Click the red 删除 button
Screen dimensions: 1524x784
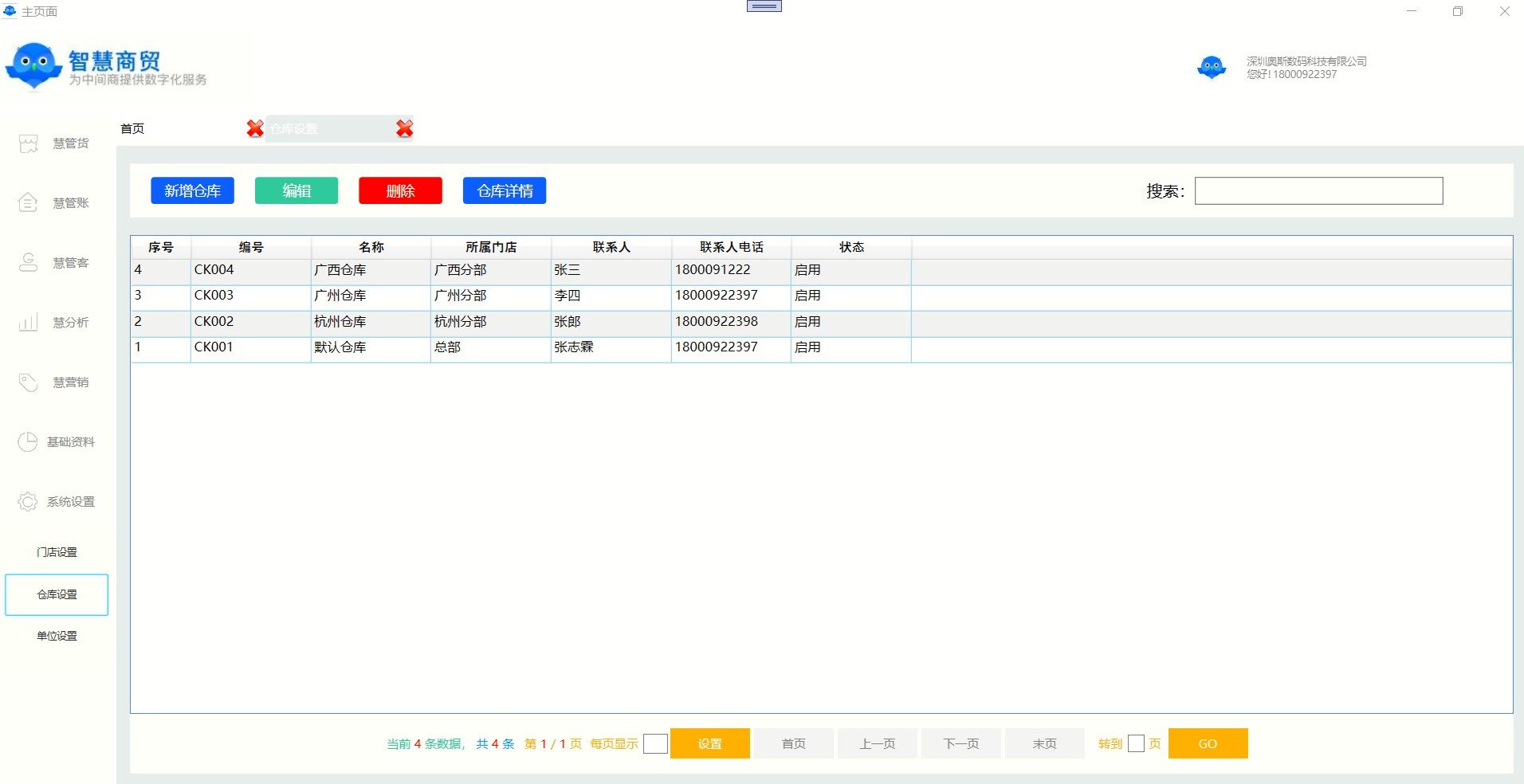[x=400, y=190]
